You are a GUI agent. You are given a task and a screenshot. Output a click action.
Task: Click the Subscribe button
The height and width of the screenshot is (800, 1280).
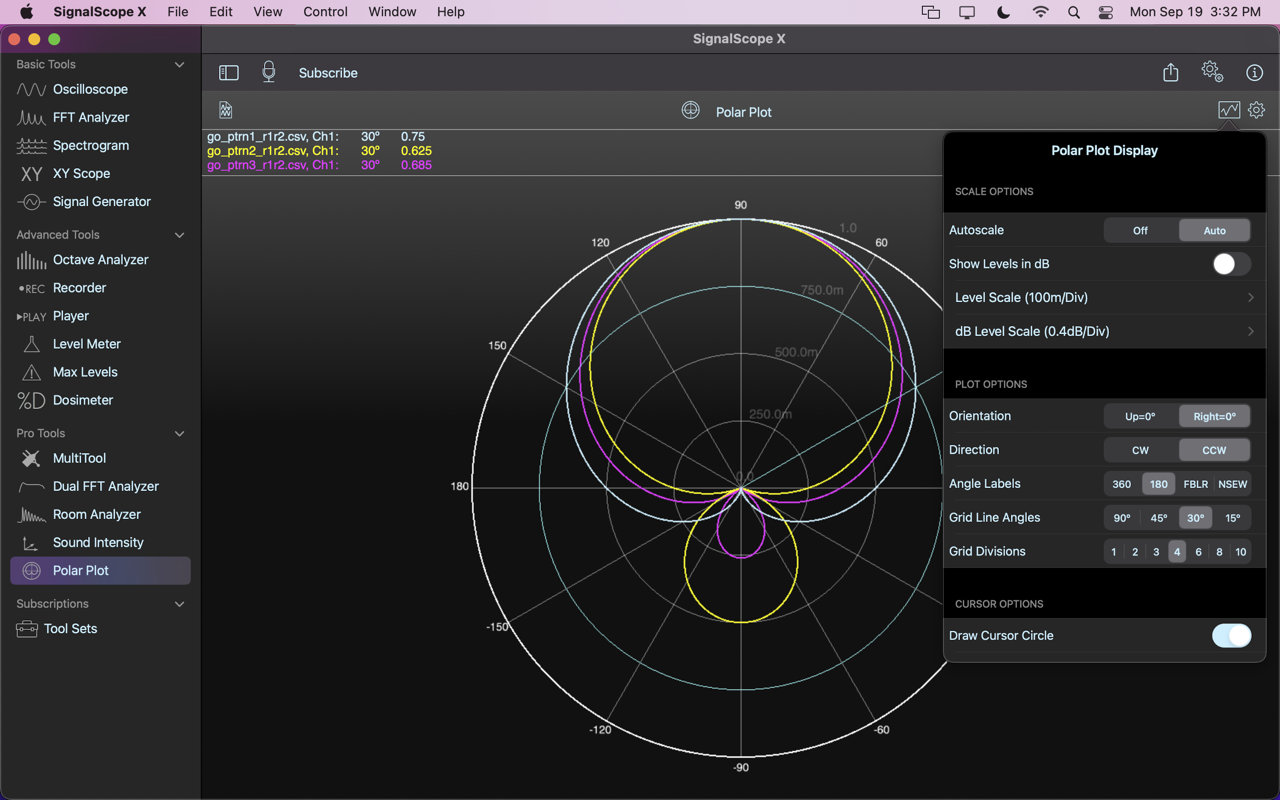328,73
